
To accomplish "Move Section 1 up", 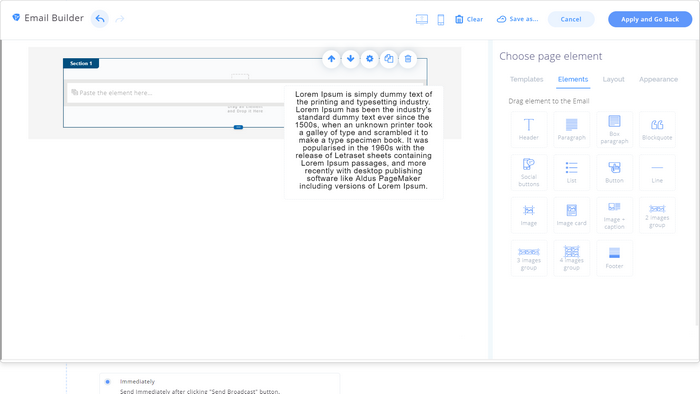I will pyautogui.click(x=331, y=58).
